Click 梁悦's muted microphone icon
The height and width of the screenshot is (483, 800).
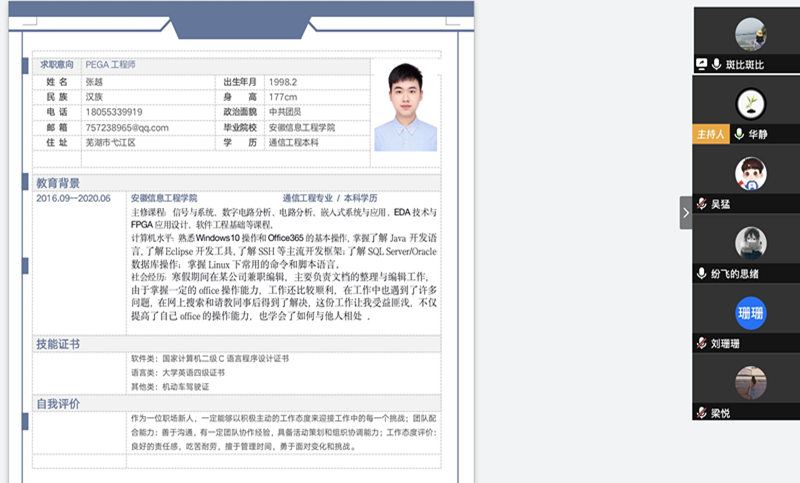pos(702,412)
